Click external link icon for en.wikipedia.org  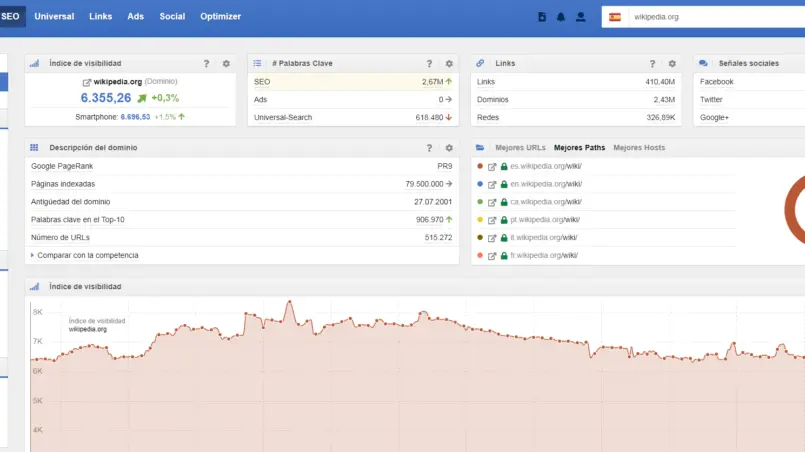(x=492, y=184)
